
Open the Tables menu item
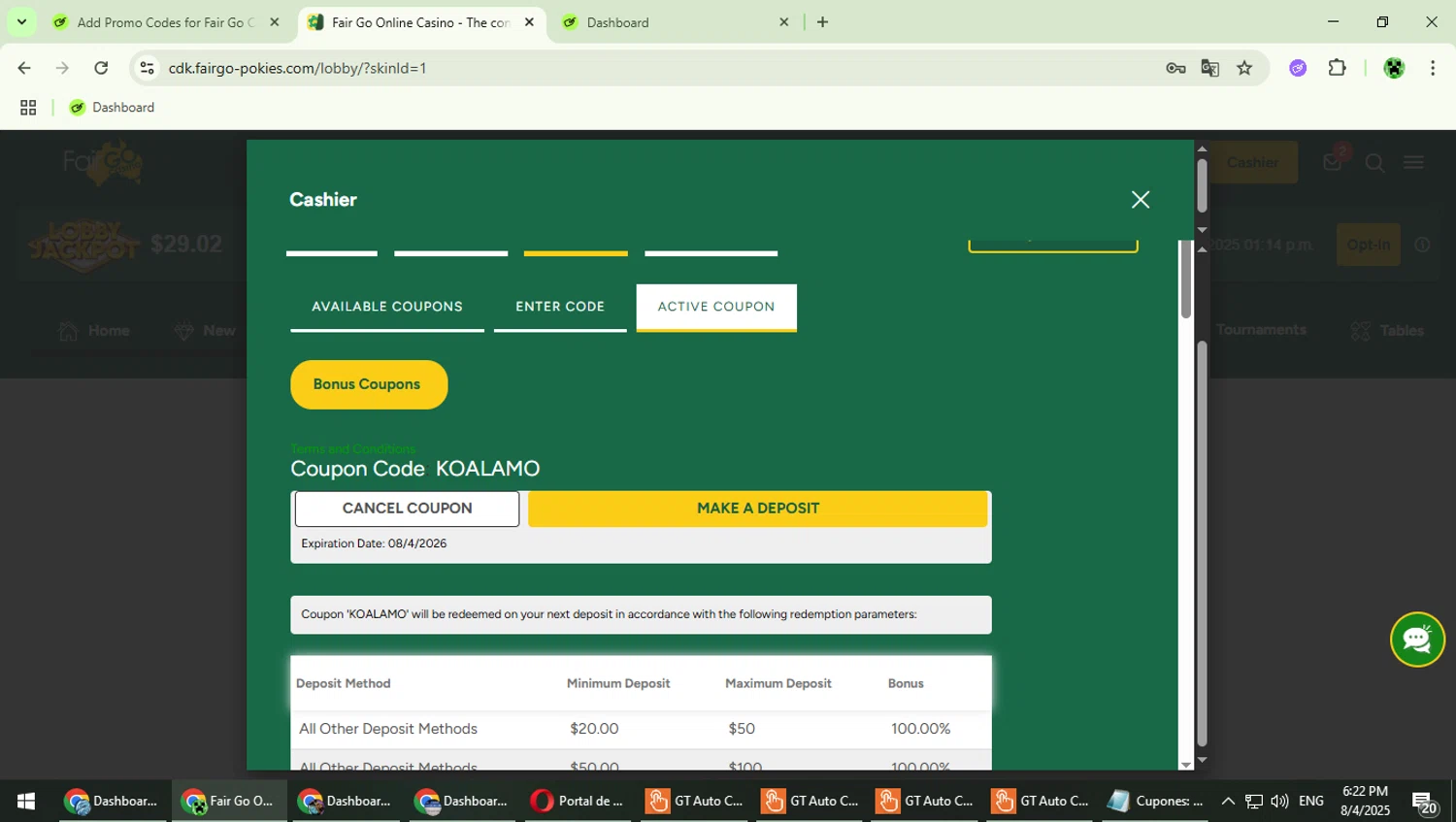1388,331
